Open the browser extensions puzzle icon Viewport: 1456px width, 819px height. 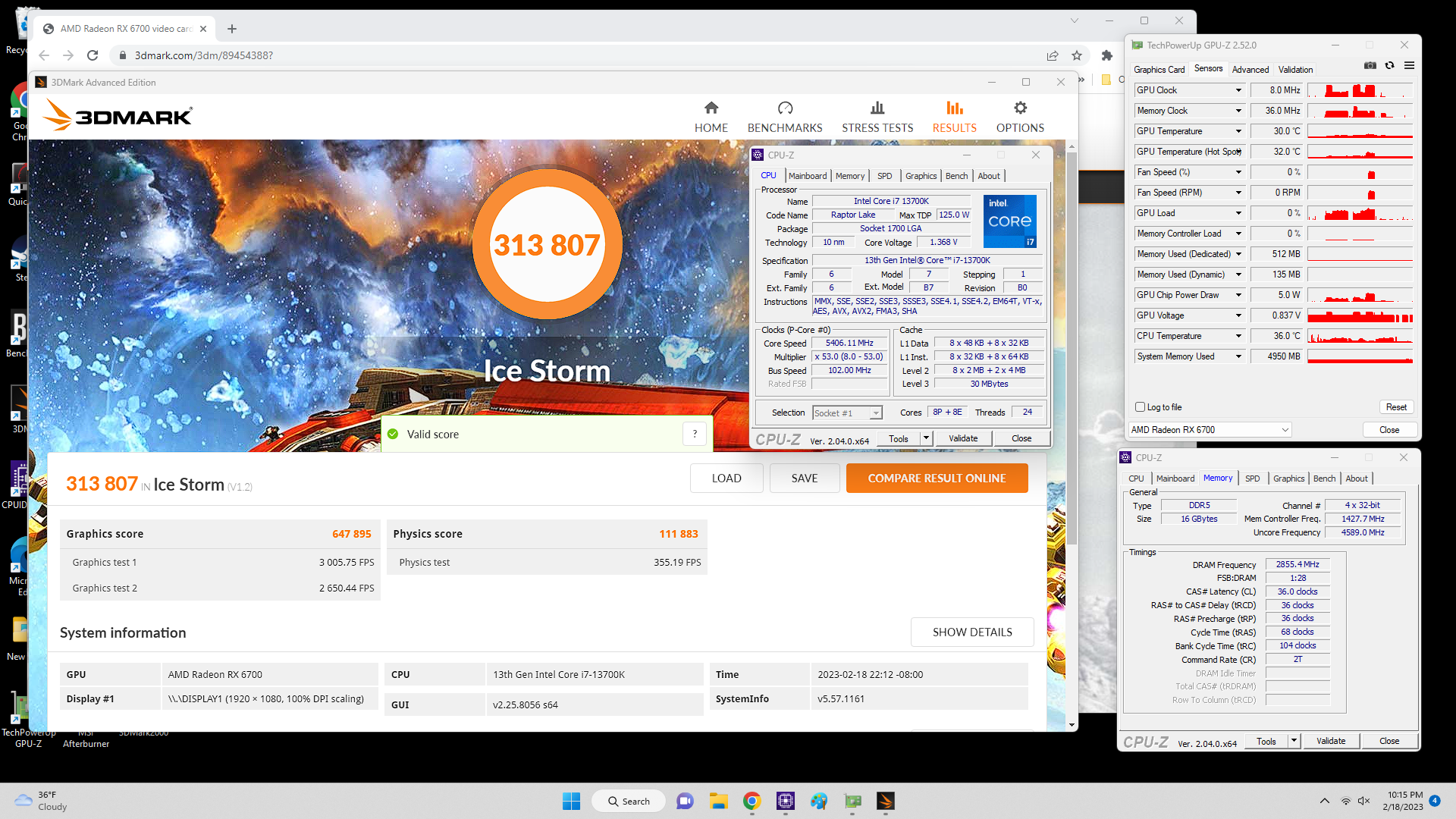click(1107, 55)
